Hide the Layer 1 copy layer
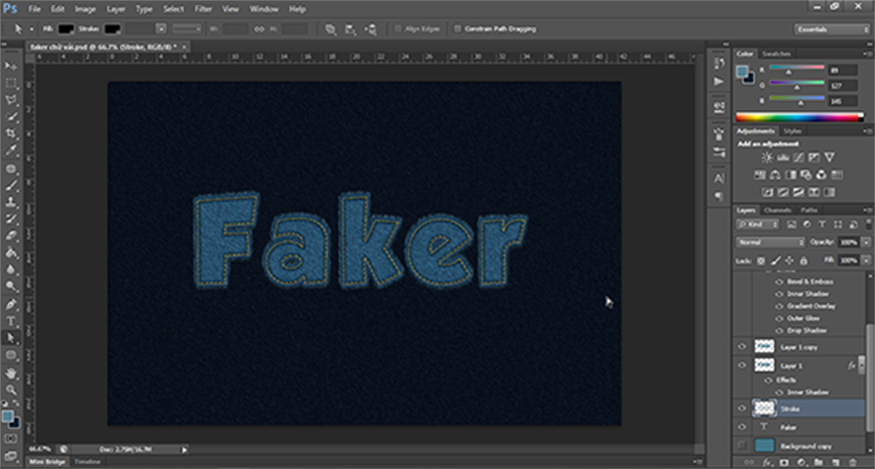Image resolution: width=875 pixels, height=469 pixels. pyautogui.click(x=742, y=345)
